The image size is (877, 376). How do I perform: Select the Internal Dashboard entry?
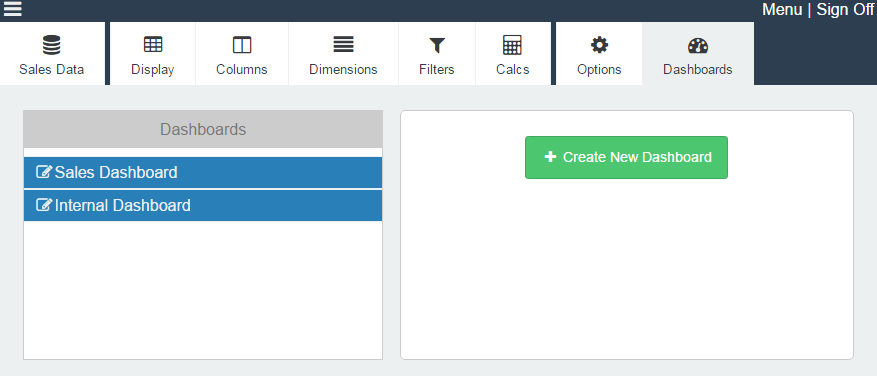pyautogui.click(x=203, y=205)
